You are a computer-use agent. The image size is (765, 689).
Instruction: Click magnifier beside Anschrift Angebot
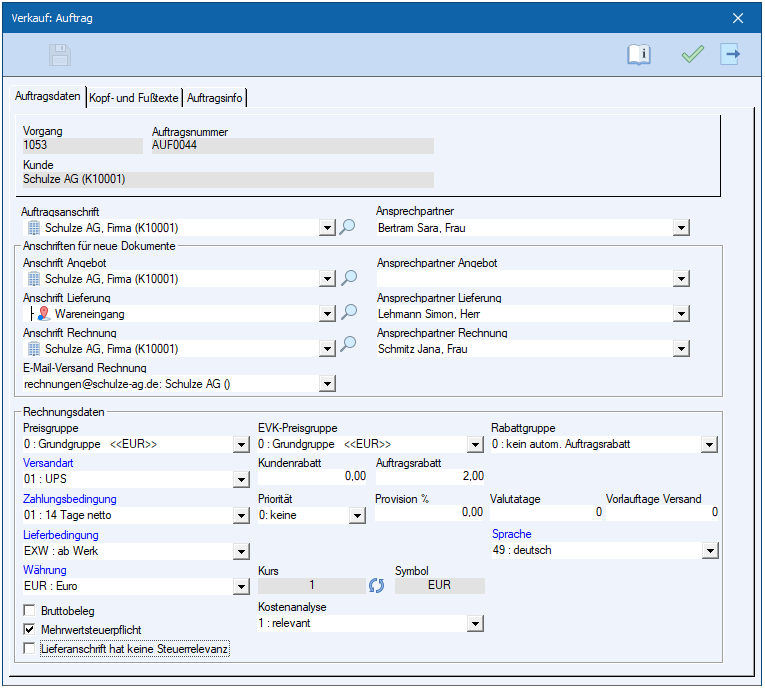coord(348,278)
